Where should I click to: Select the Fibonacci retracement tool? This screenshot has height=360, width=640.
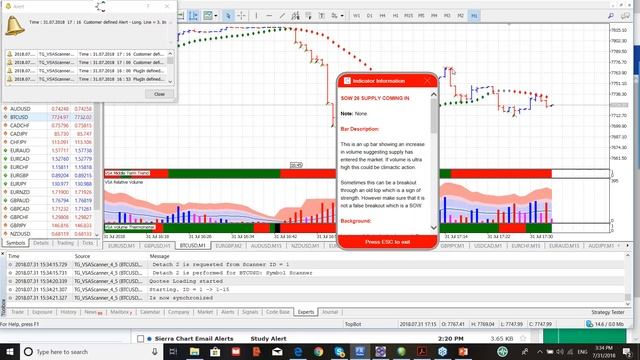pos(308,16)
